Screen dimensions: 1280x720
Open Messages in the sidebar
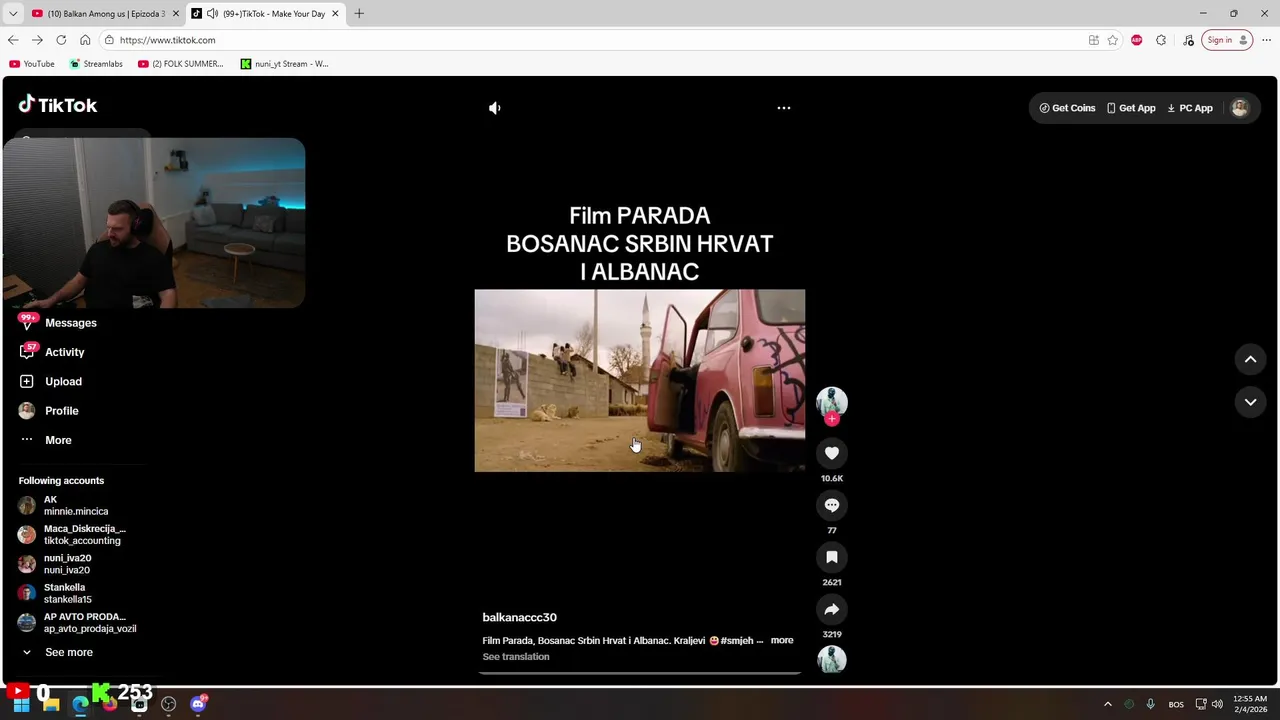(x=70, y=323)
